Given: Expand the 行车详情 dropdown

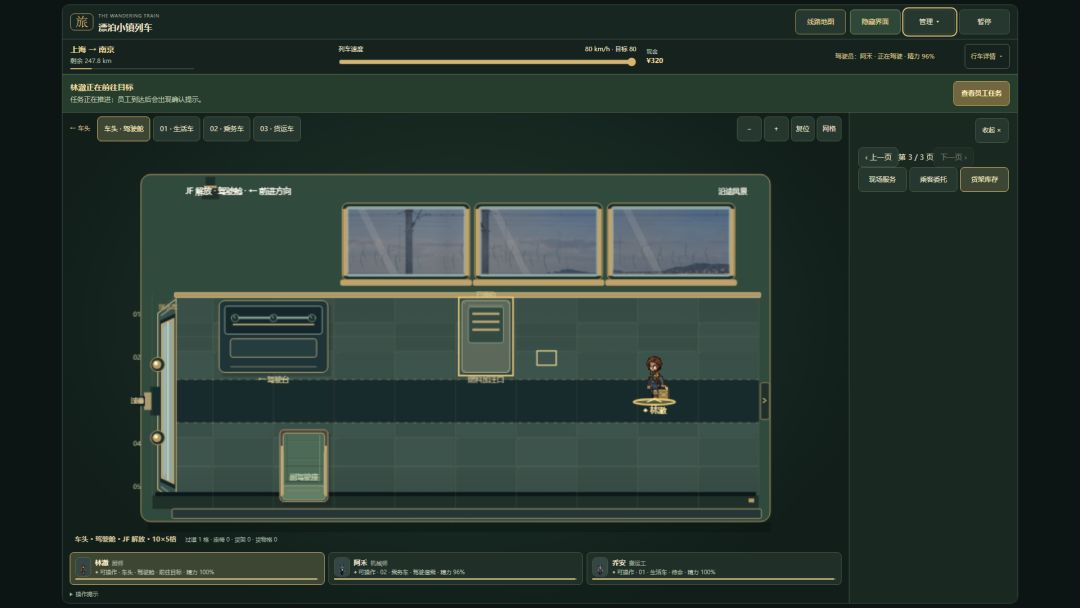Looking at the screenshot, I should pos(987,56).
